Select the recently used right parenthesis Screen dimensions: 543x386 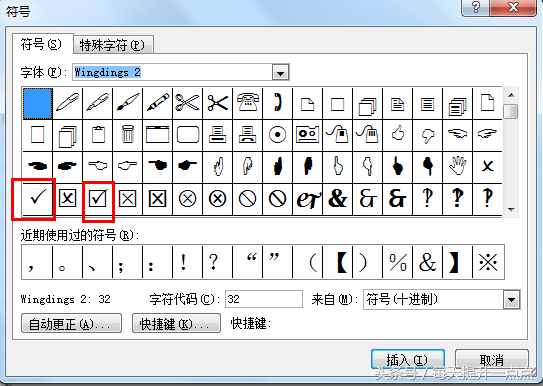tap(367, 262)
